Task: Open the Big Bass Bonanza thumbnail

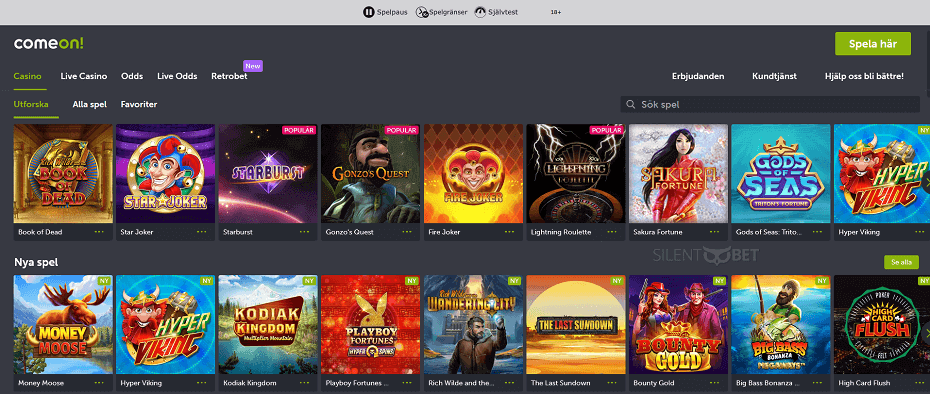Action: coord(781,324)
